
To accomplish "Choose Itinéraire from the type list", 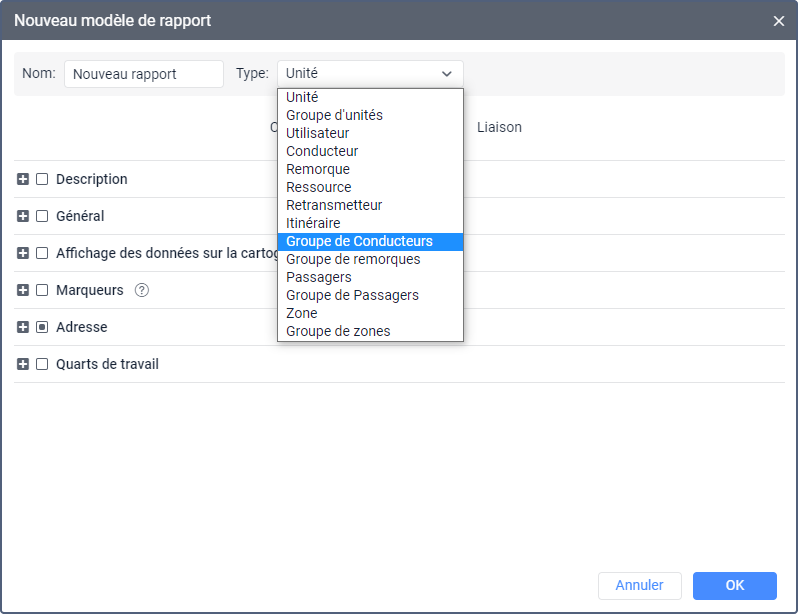I will (313, 223).
